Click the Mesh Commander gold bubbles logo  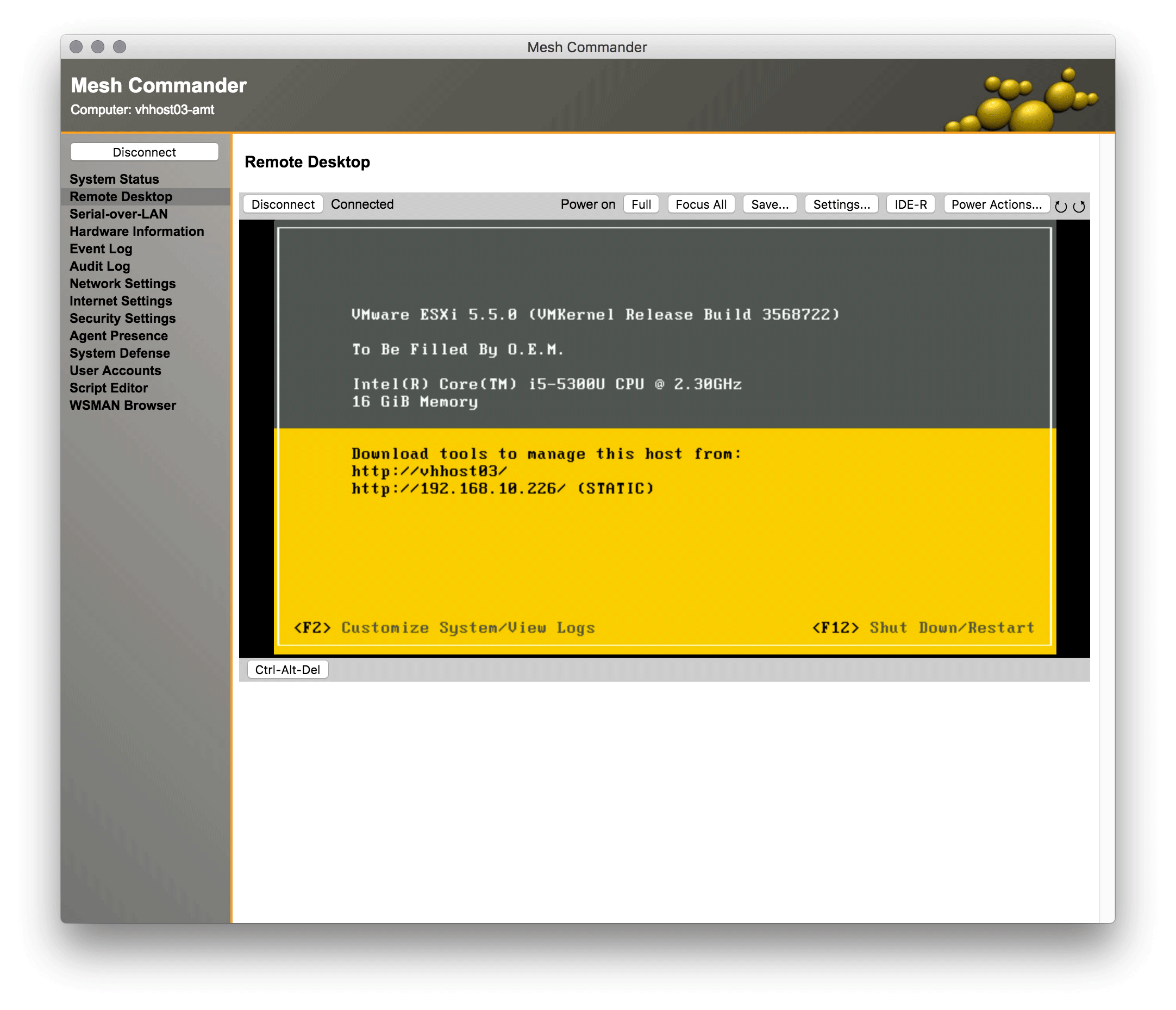pyautogui.click(x=1022, y=100)
